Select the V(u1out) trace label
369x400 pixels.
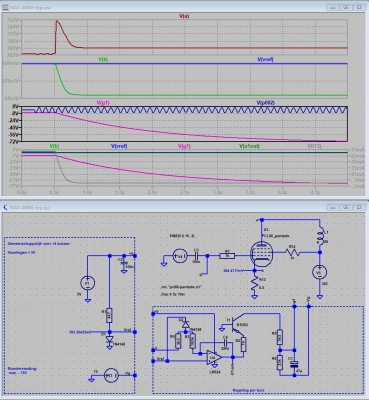click(249, 146)
